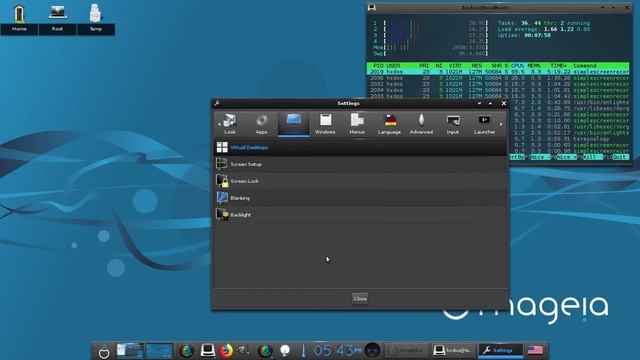Image resolution: width=640 pixels, height=360 pixels.
Task: Open the lightbulb backlight gadget
Action: click(x=285, y=351)
